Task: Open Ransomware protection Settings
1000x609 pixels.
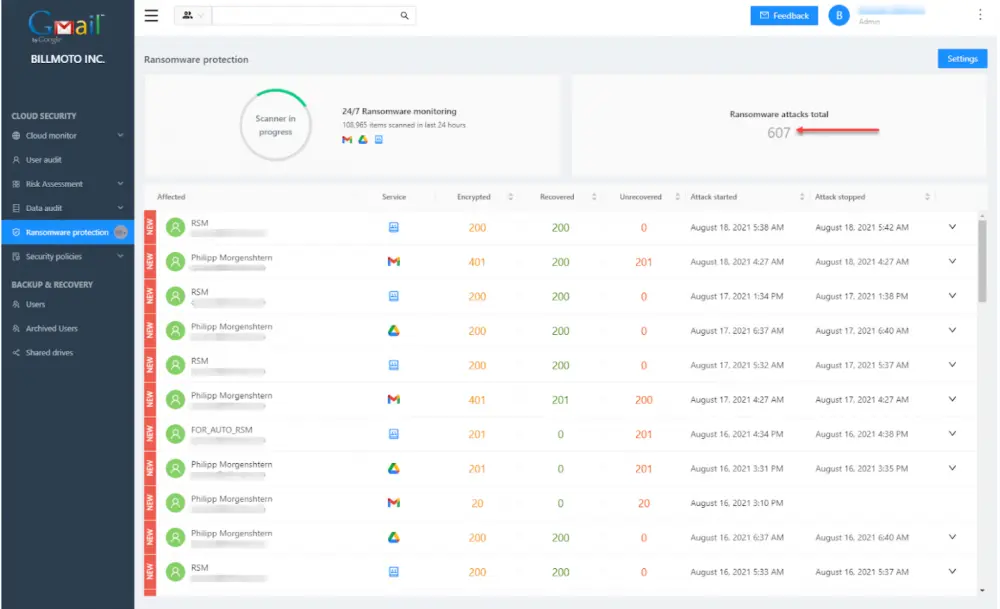Action: pyautogui.click(x=961, y=59)
